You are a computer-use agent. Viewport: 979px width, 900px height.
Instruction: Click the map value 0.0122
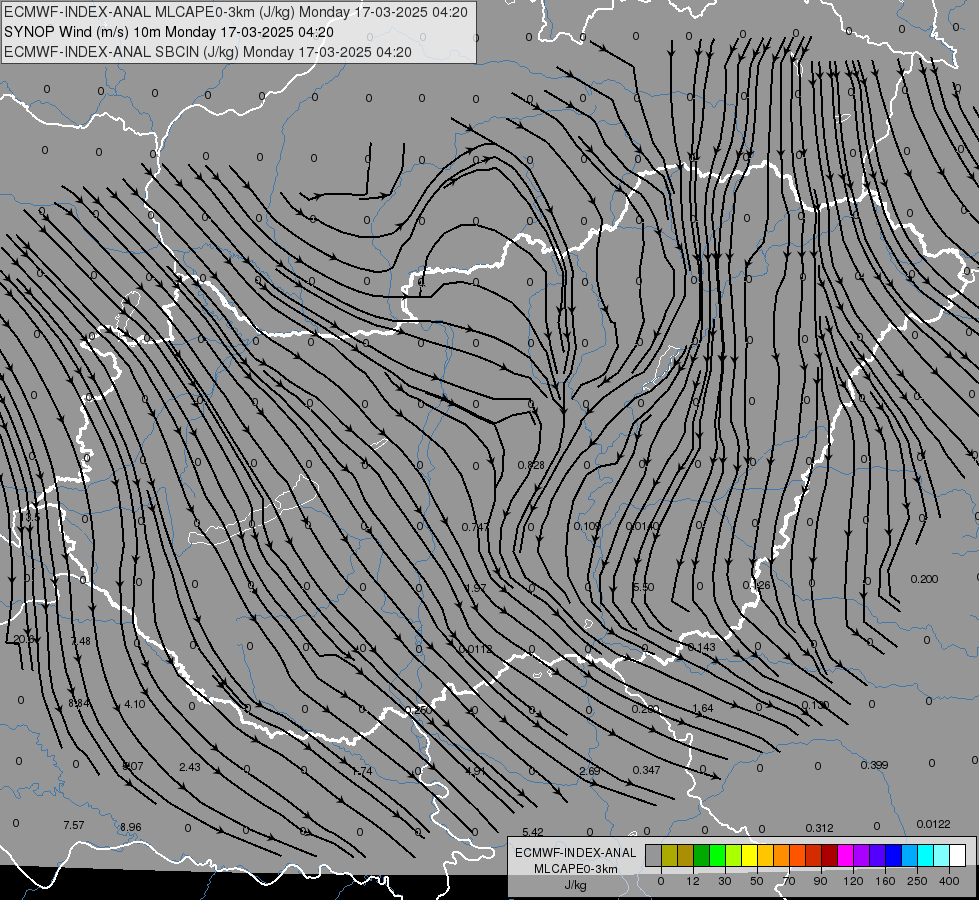tap(933, 824)
